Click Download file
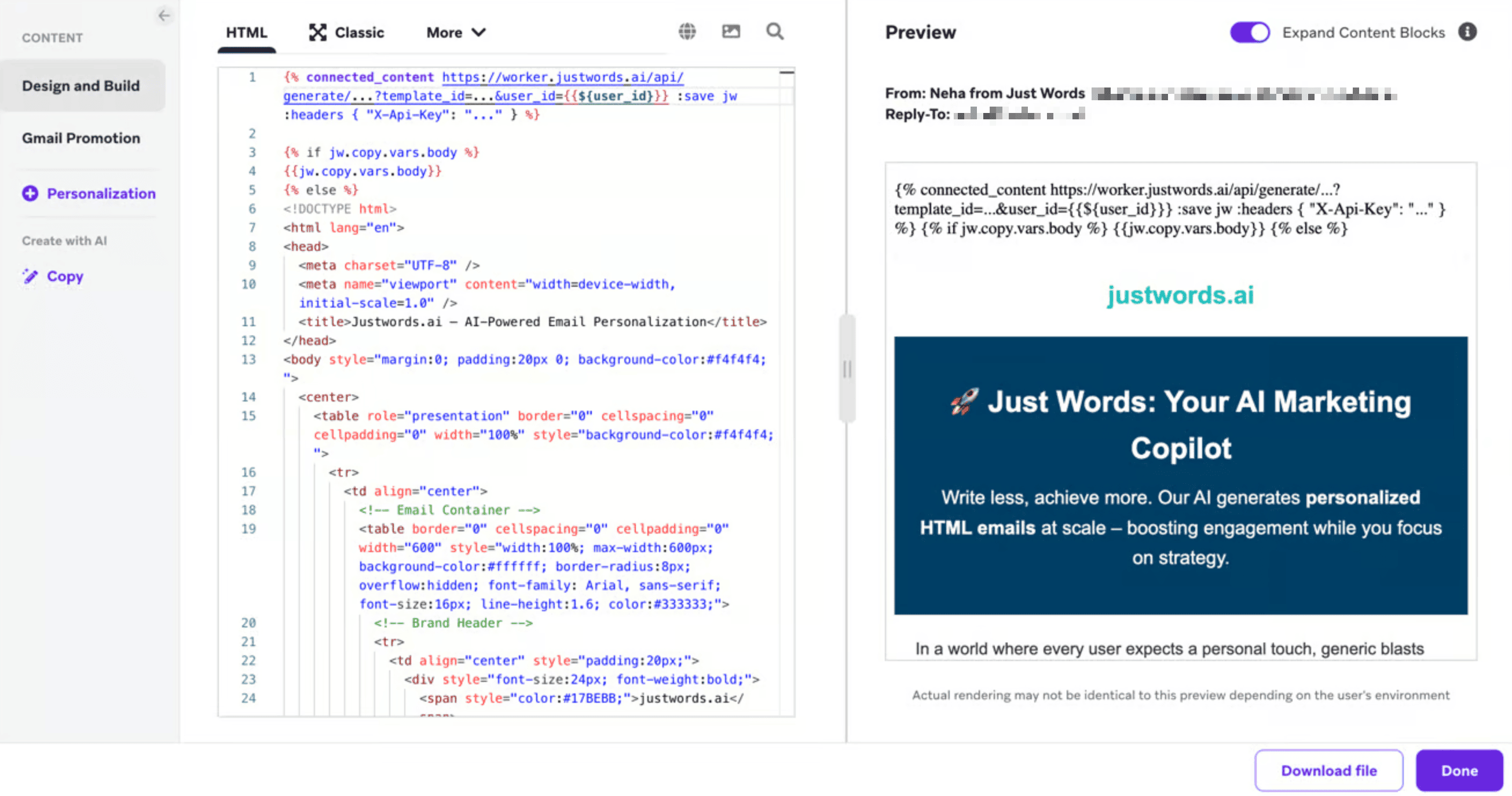Image resolution: width=1512 pixels, height=796 pixels. pos(1328,770)
